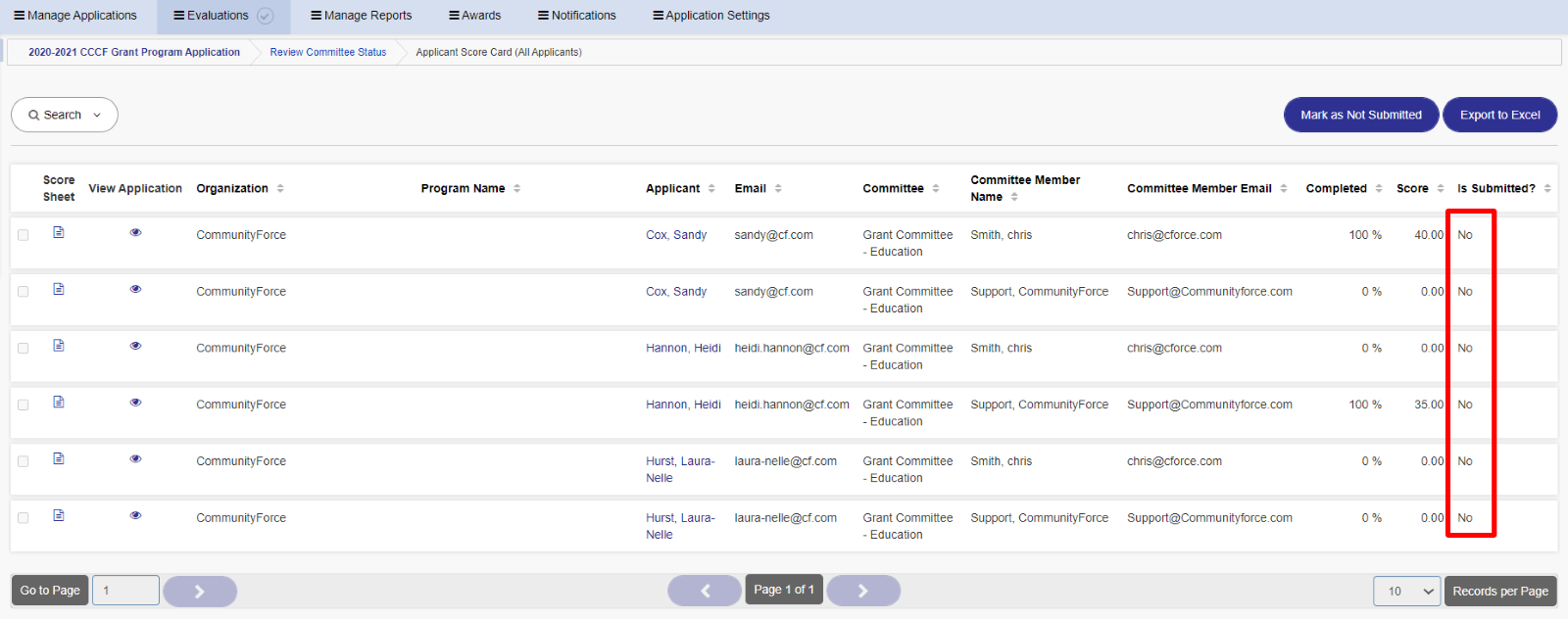Click the Export to Excel button
The image size is (1568, 619).
pos(1500,115)
